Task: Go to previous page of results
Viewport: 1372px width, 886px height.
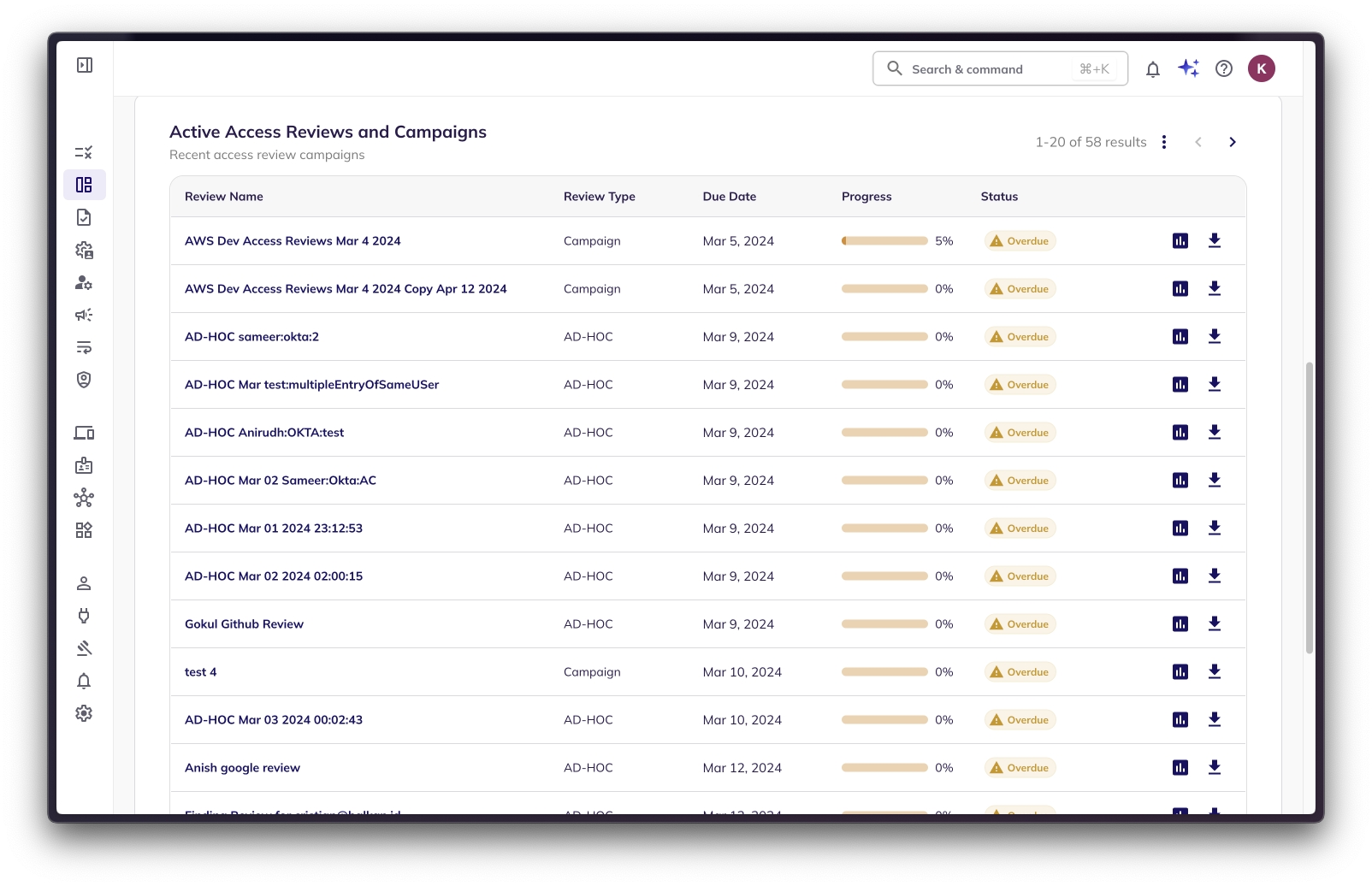Action: [1198, 142]
